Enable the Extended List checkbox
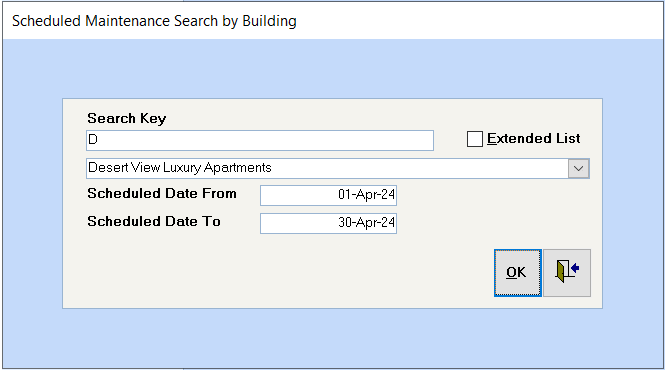The height and width of the screenshot is (370, 665). click(x=475, y=139)
